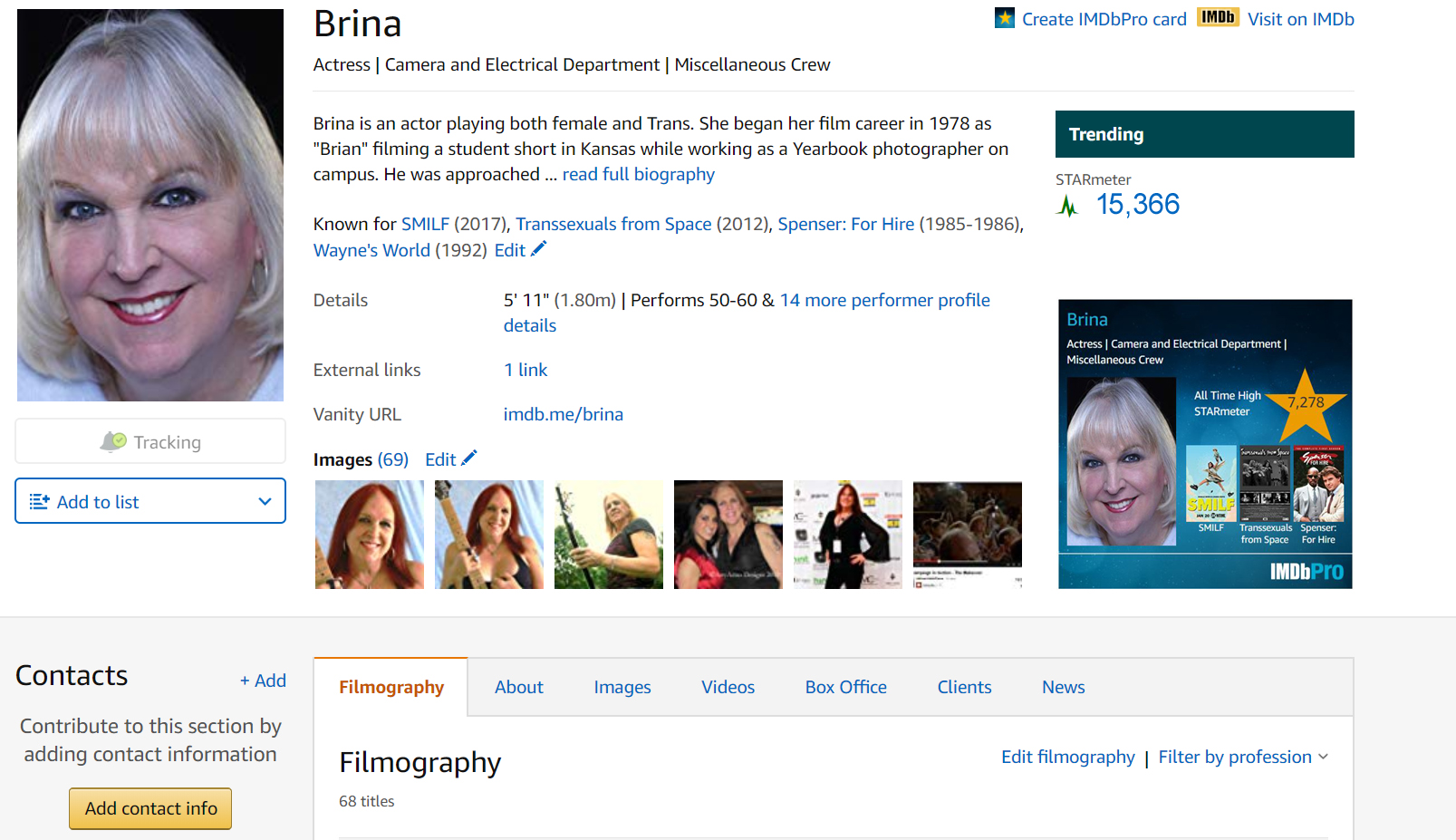The width and height of the screenshot is (1456, 840).
Task: Expand 14 more performer profile details
Action: coord(883,301)
